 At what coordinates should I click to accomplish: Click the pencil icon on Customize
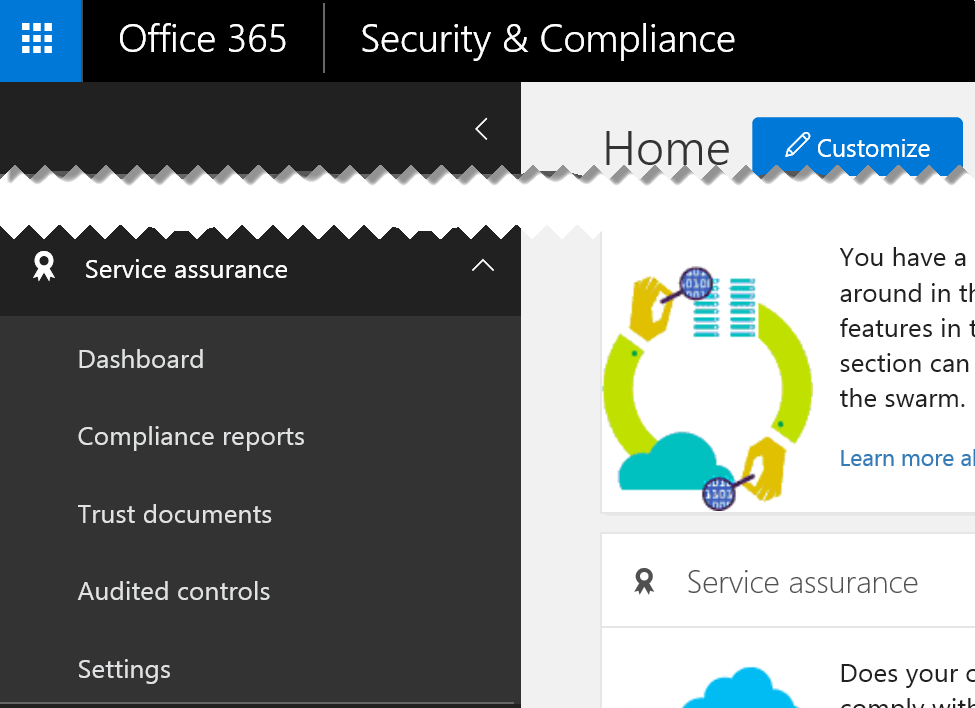pyautogui.click(x=797, y=145)
